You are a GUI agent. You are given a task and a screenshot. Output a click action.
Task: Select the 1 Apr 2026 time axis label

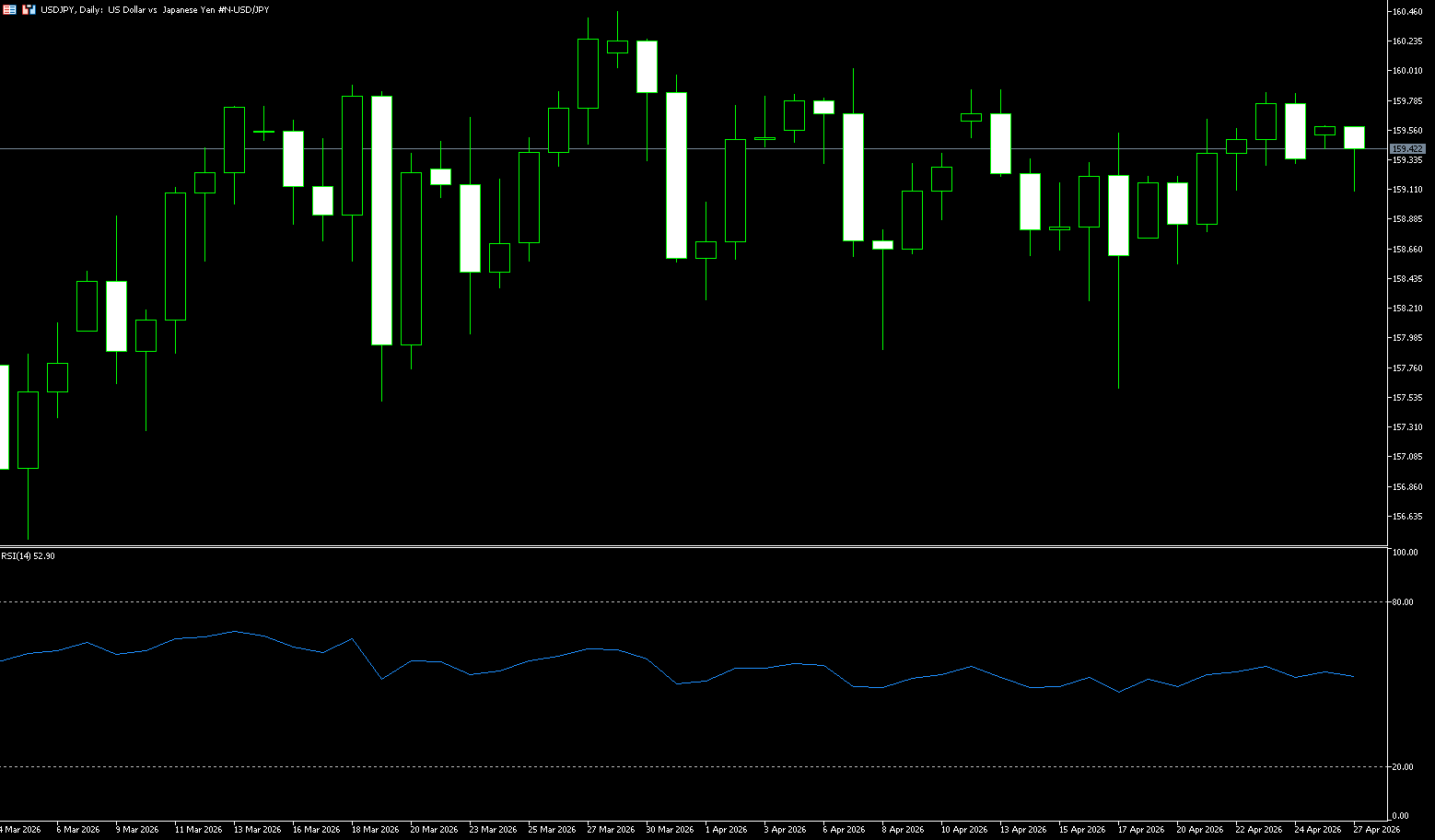pos(726,830)
